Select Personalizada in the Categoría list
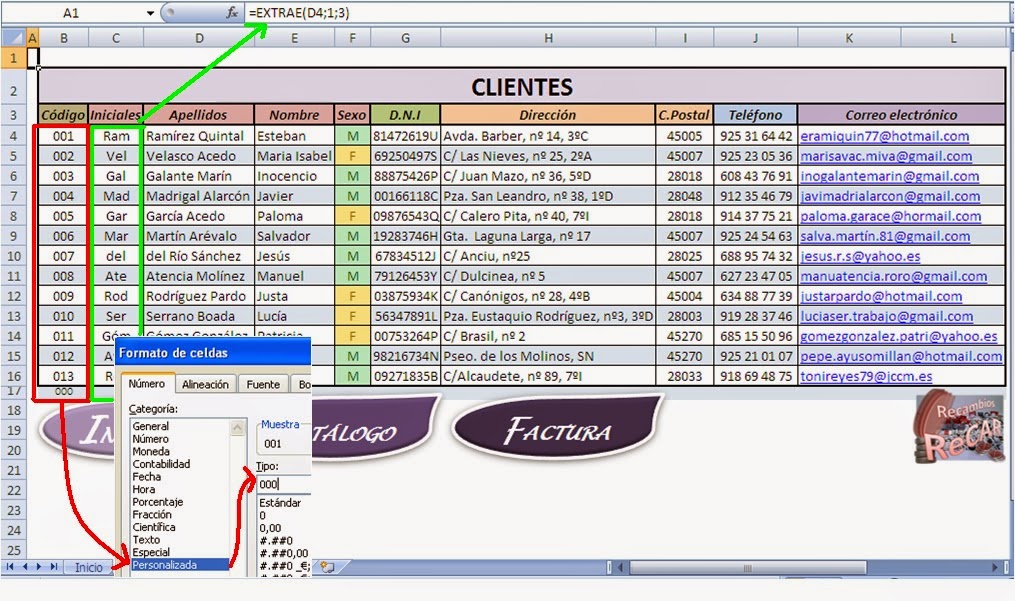Image resolution: width=1015 pixels, height=601 pixels. click(x=165, y=564)
